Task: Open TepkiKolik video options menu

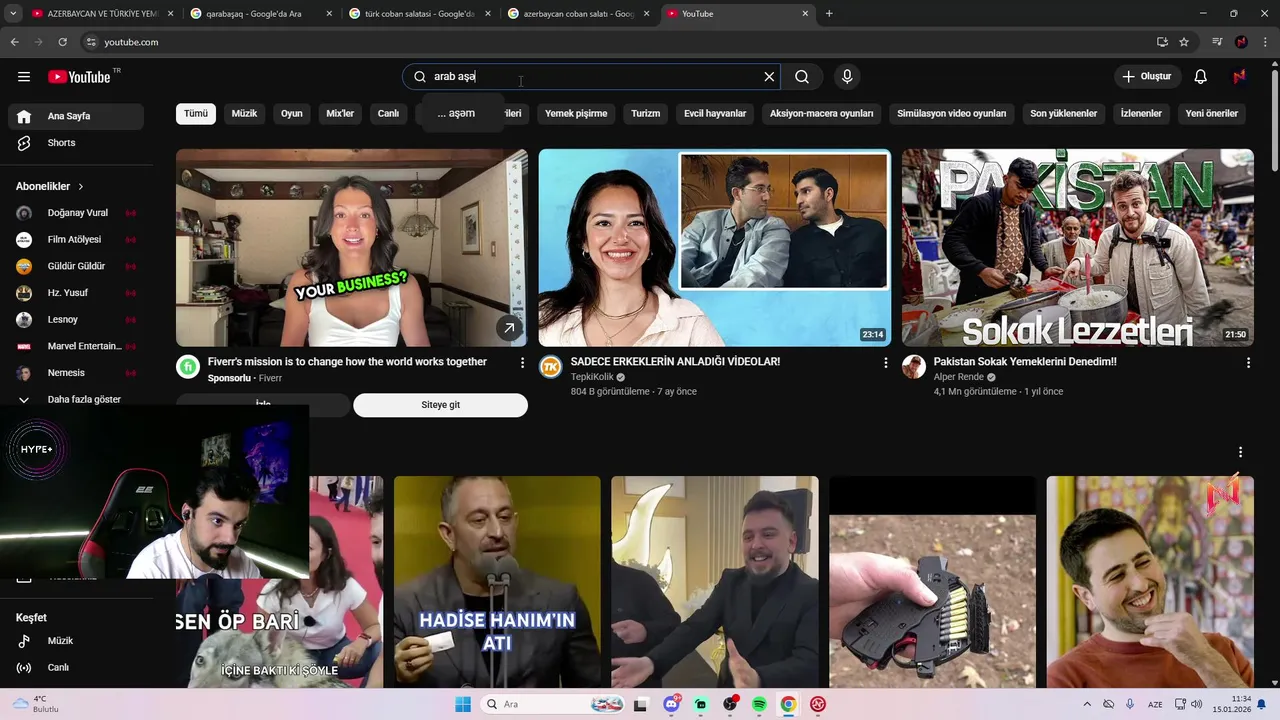Action: click(x=885, y=363)
